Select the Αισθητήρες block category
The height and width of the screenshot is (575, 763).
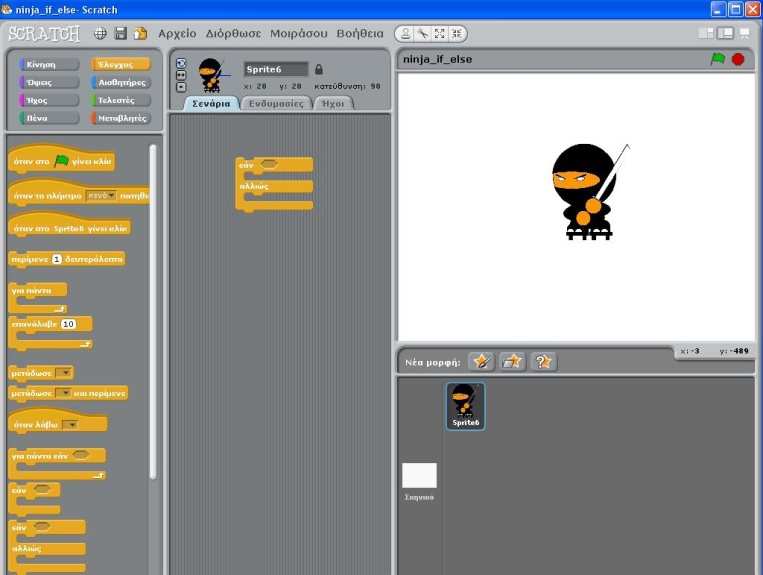point(121,83)
